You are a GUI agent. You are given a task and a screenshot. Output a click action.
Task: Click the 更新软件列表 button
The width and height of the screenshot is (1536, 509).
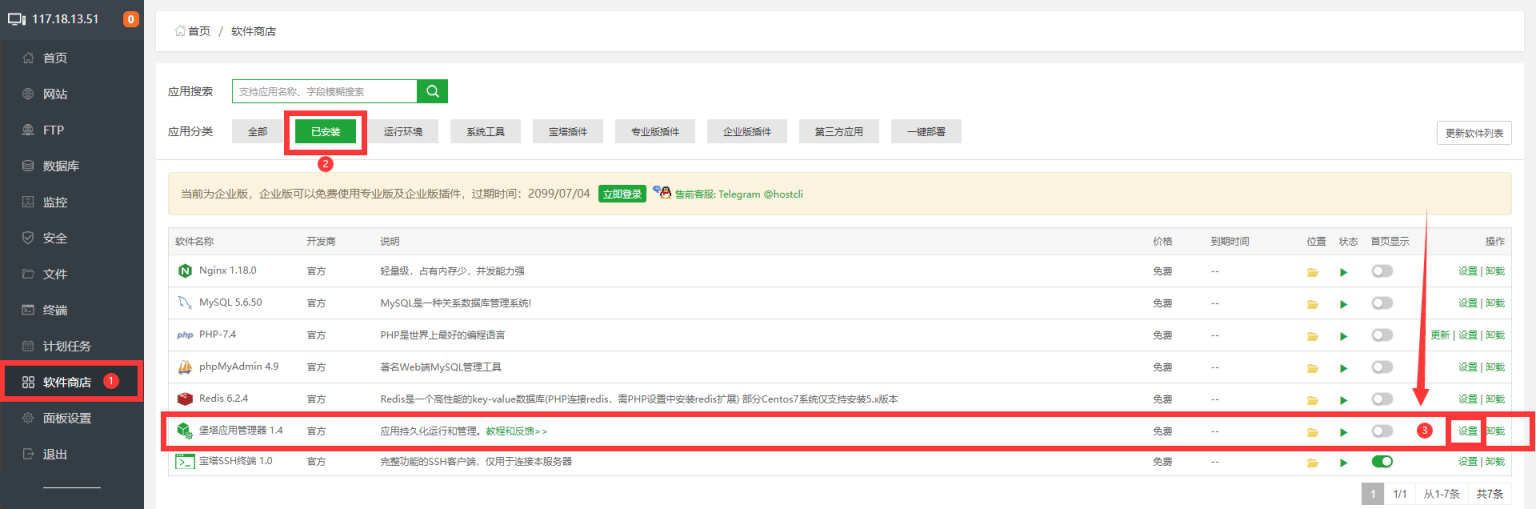click(x=1473, y=133)
